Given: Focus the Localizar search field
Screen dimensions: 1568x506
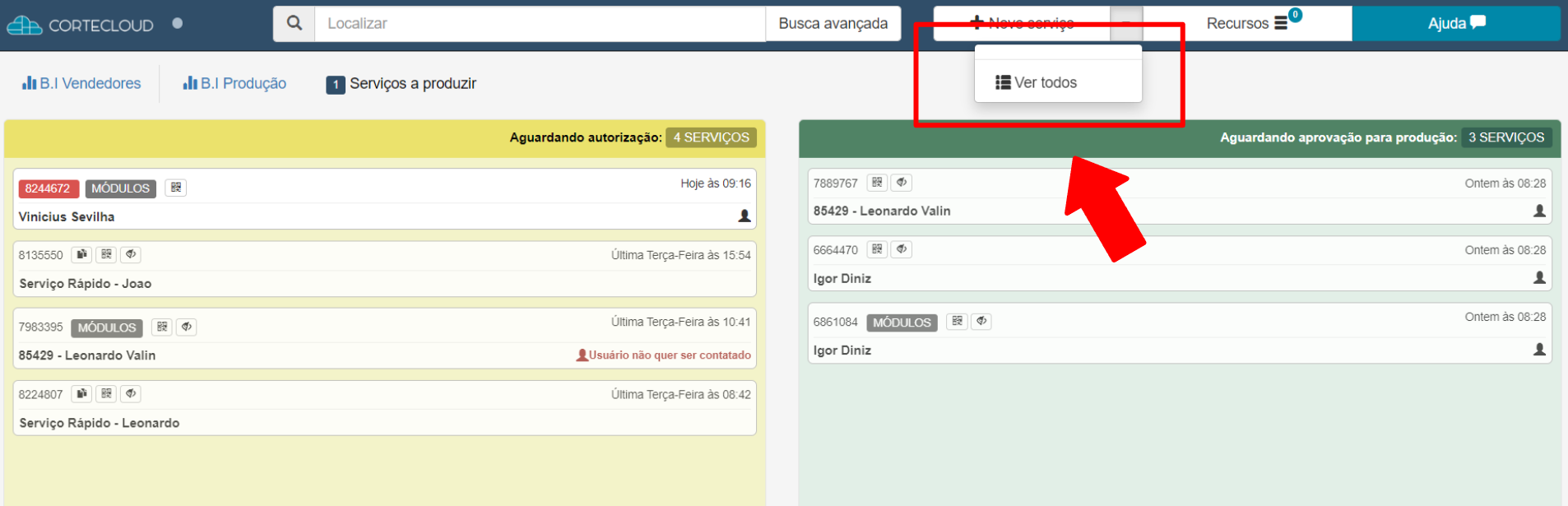Looking at the screenshot, I should (540, 24).
